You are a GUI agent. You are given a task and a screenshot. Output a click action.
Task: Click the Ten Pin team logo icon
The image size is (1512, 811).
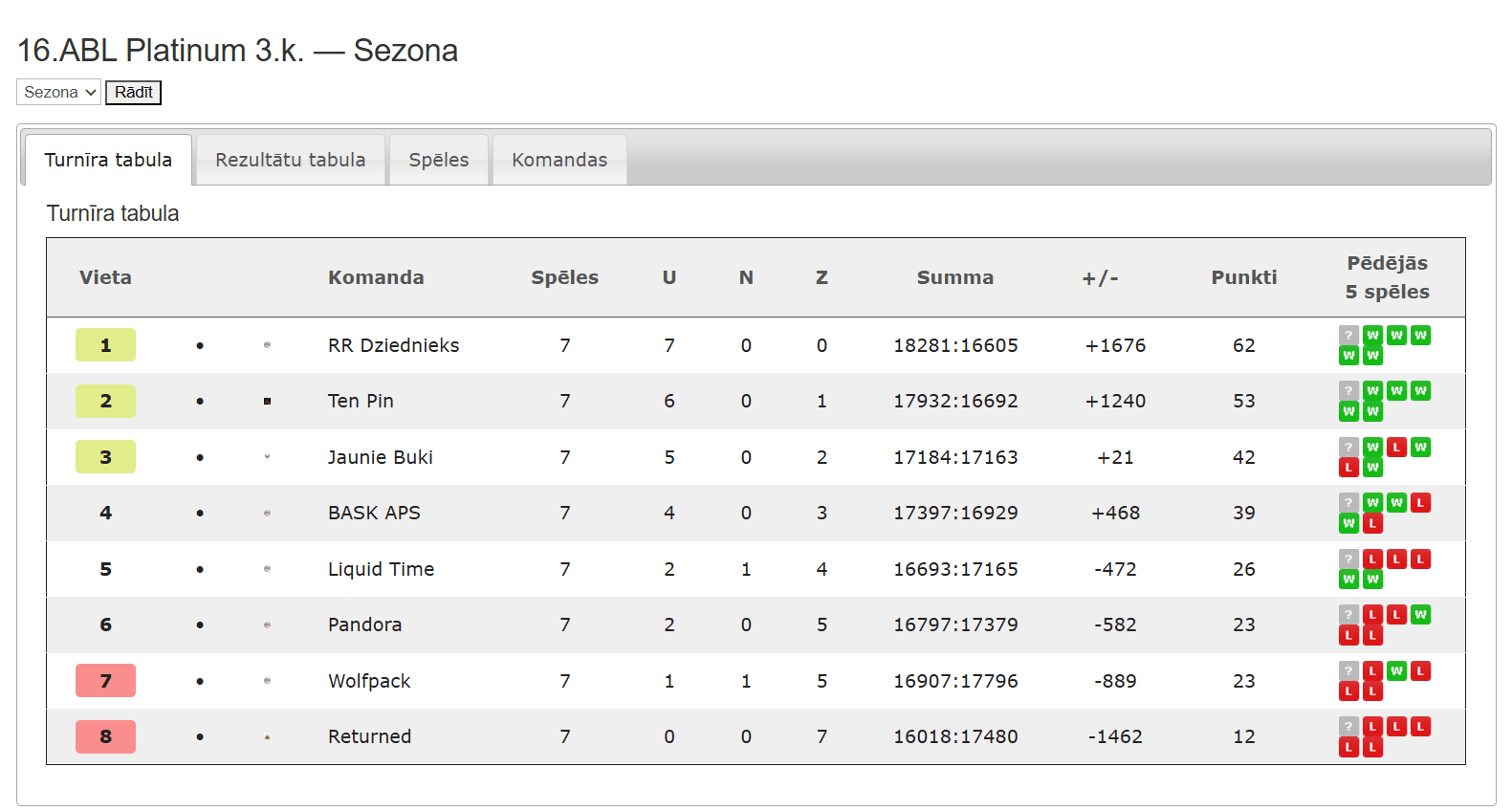267,401
